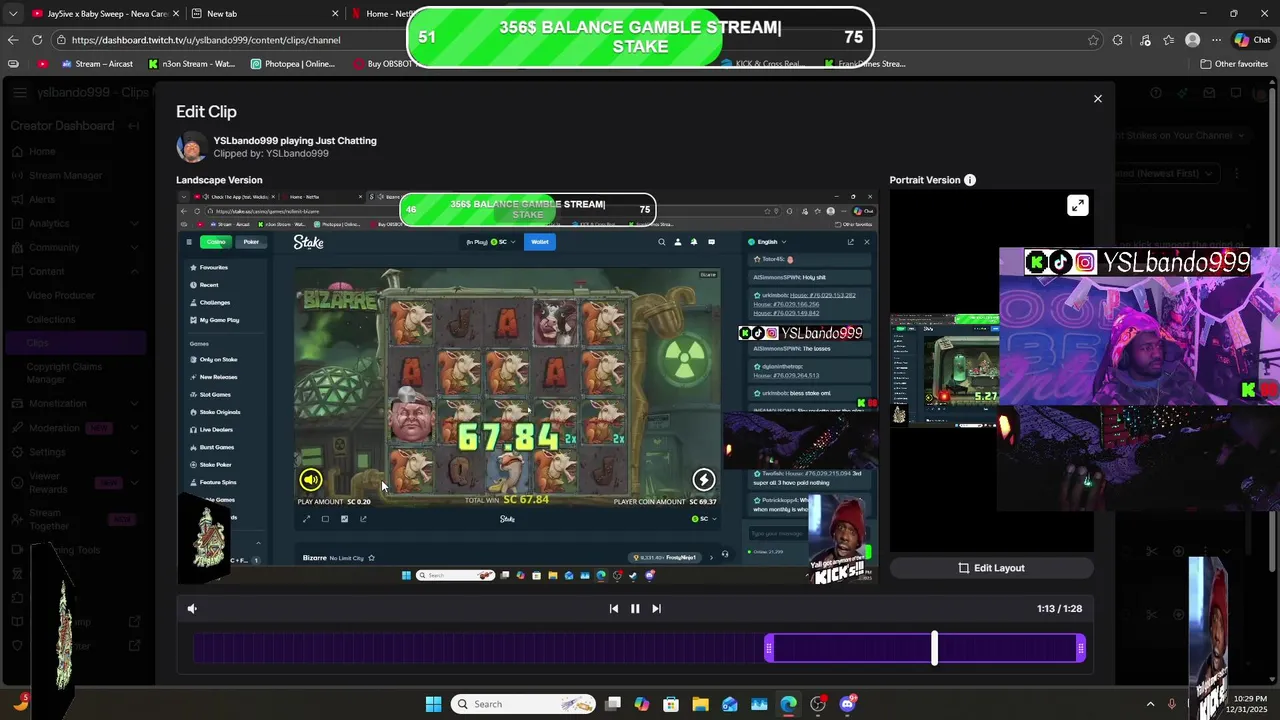This screenshot has width=1280, height=720.
Task: Grab the right trim handle on timeline
Action: [x=1081, y=649]
